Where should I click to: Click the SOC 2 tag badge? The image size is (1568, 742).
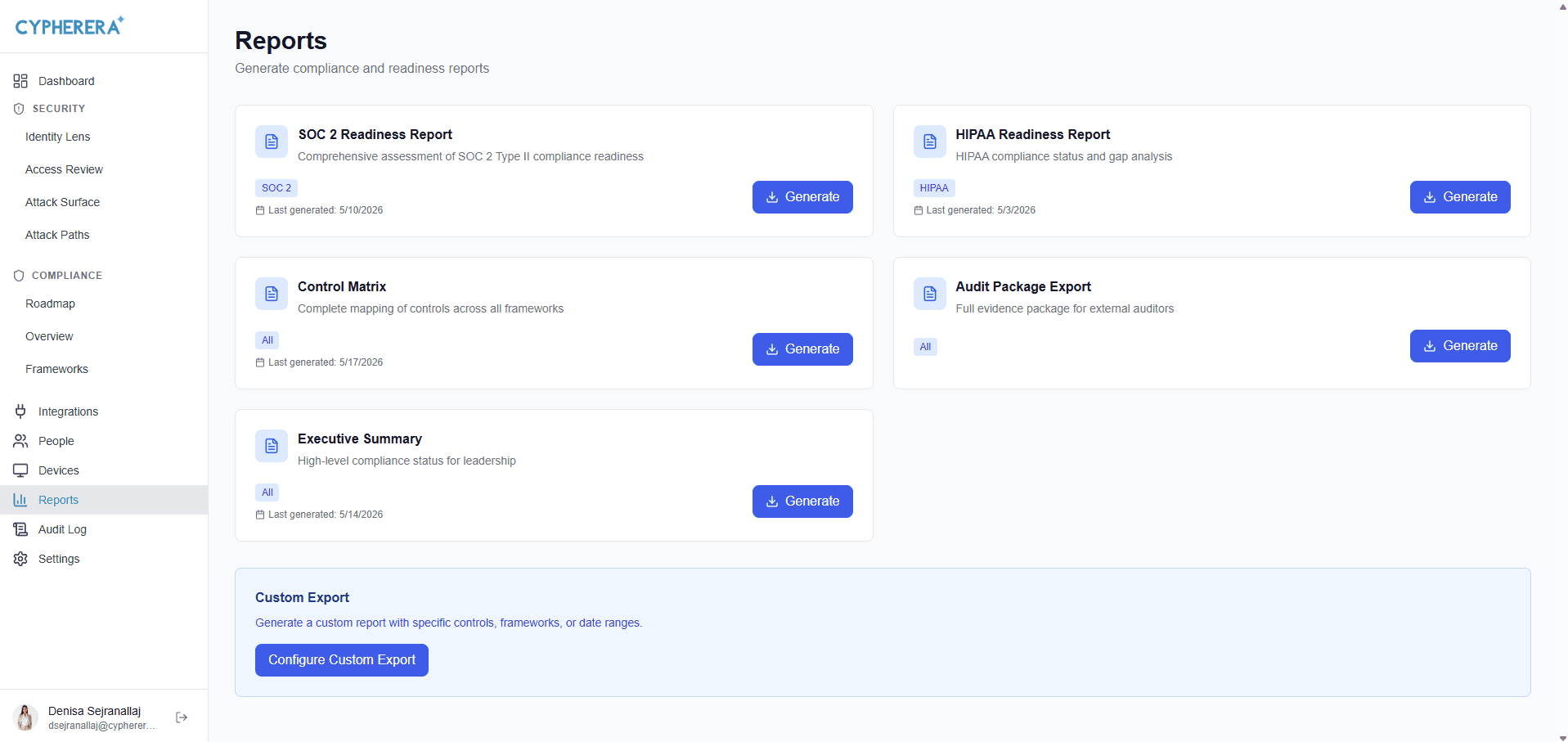pyautogui.click(x=276, y=188)
